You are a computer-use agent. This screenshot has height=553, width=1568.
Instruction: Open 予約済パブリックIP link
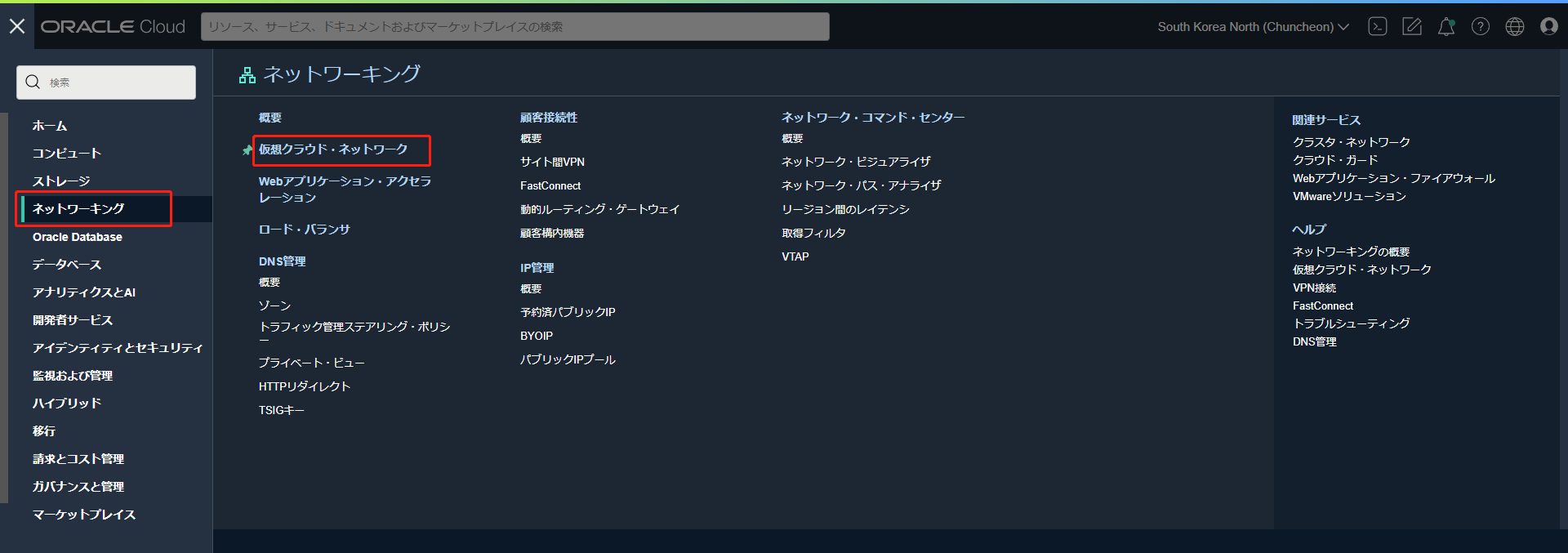click(x=568, y=312)
